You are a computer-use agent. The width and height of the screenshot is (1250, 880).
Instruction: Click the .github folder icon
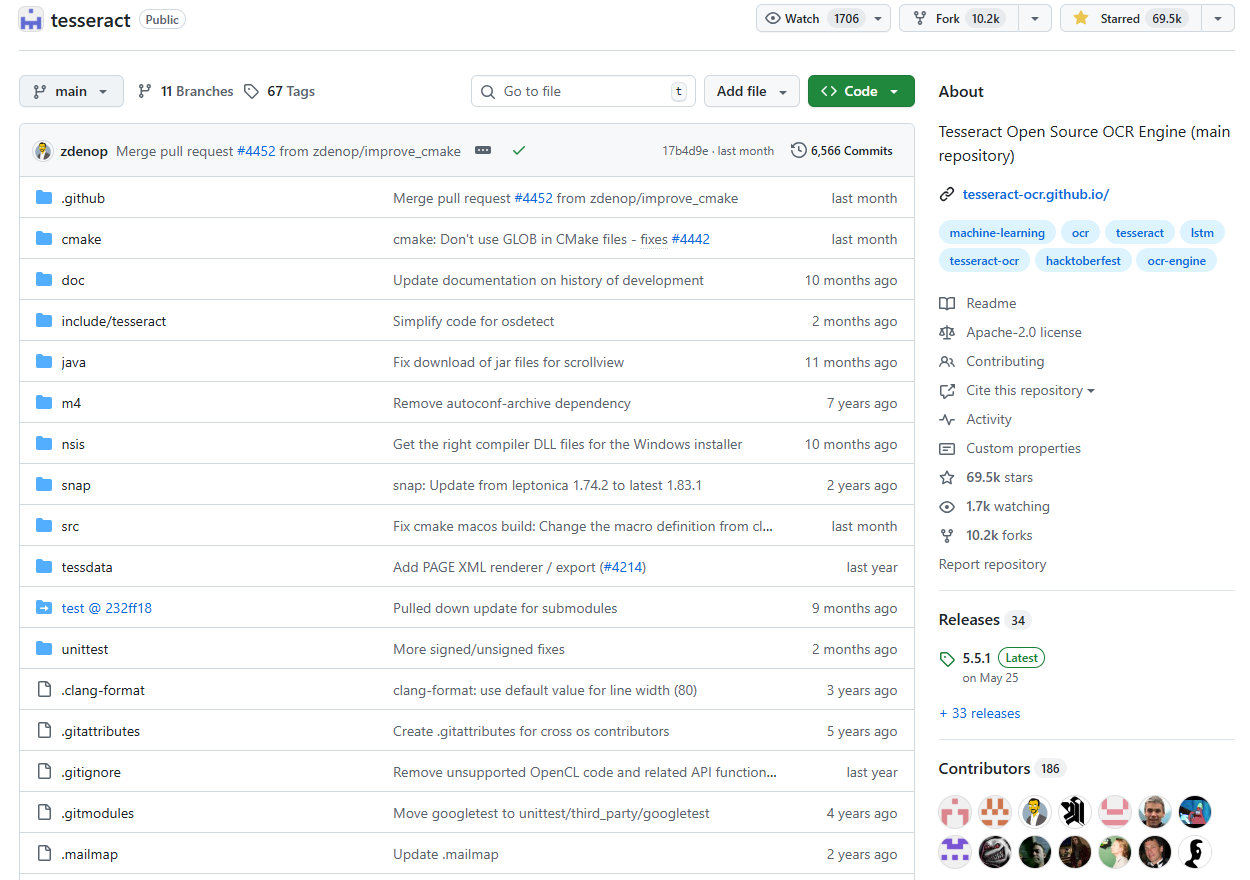[44, 198]
